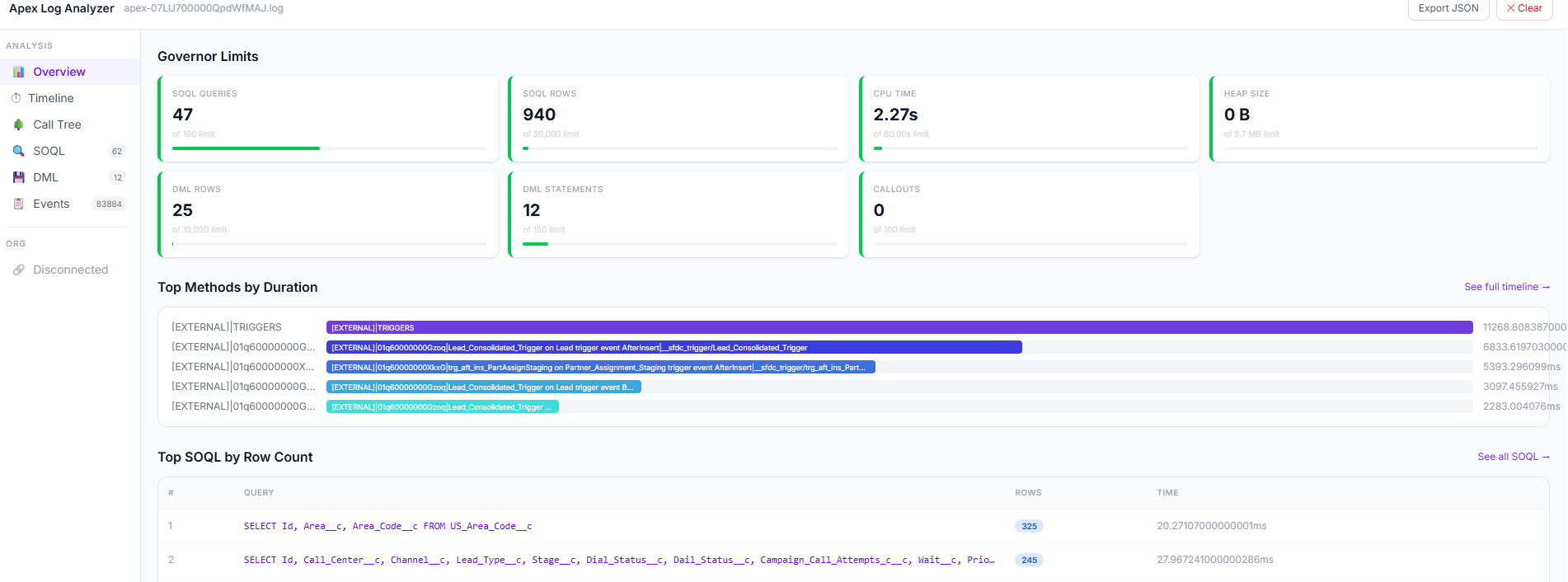Image resolution: width=1568 pixels, height=582 pixels.
Task: Click the TIME column header
Action: (x=1167, y=493)
